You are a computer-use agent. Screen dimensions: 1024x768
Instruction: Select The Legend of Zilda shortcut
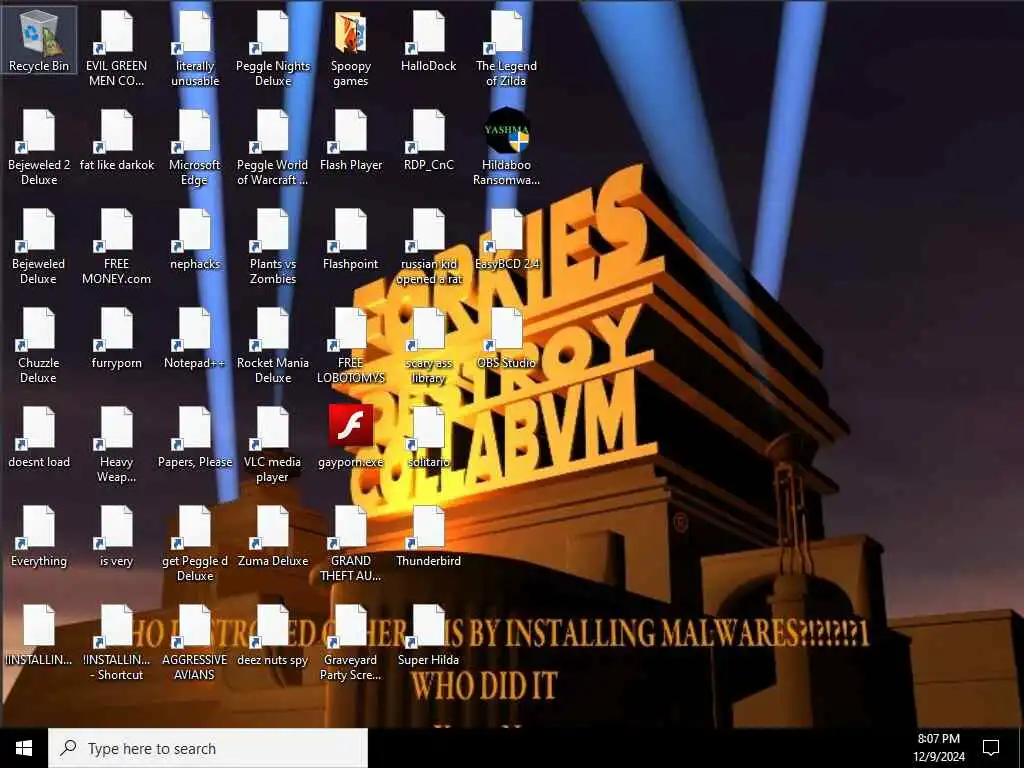(x=506, y=47)
